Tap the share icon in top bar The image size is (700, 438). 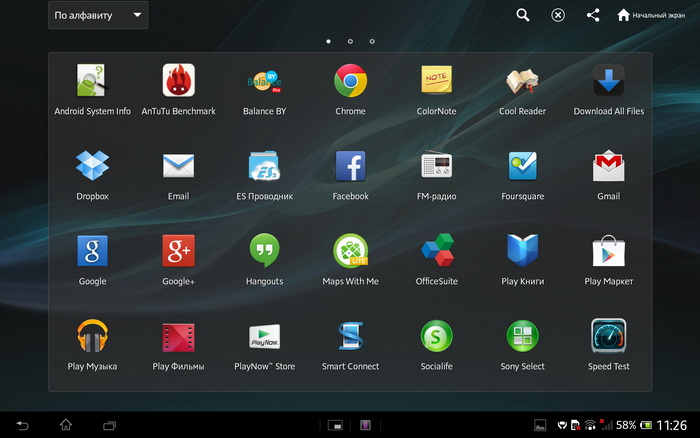pyautogui.click(x=593, y=15)
